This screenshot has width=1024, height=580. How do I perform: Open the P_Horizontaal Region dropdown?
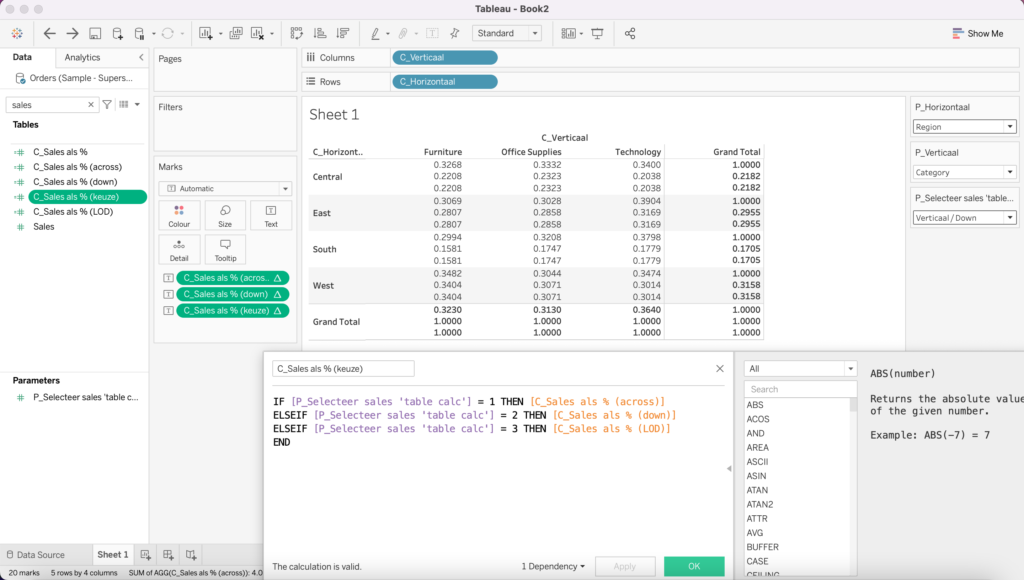tap(965, 127)
